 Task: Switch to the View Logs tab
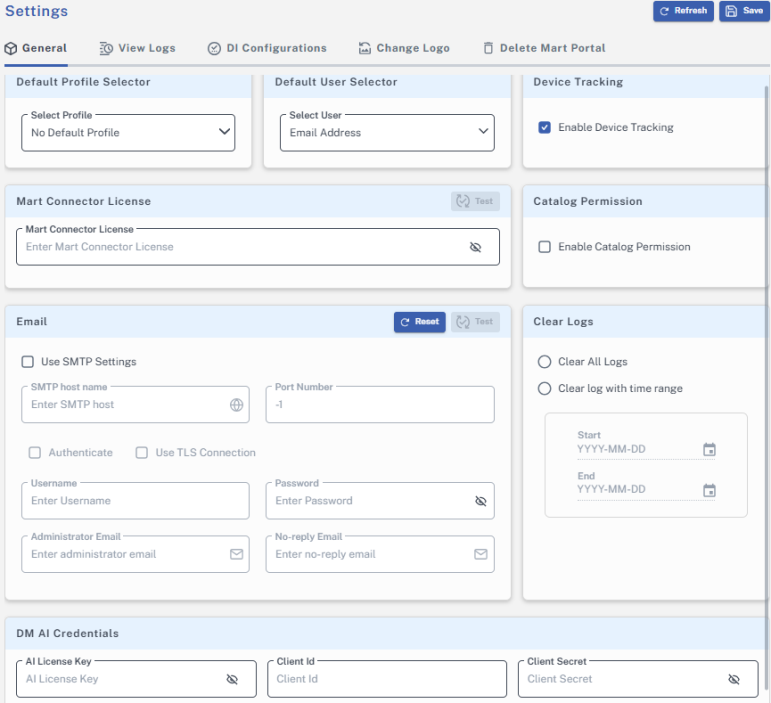point(137,48)
